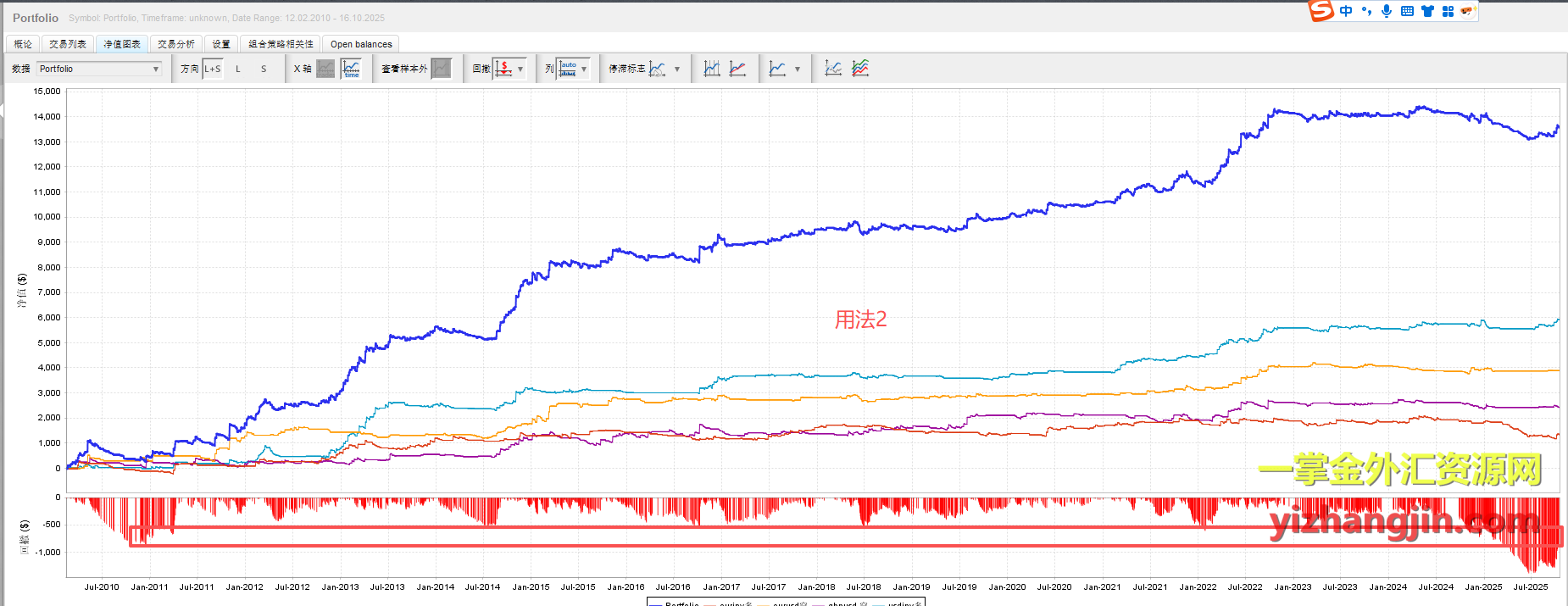Toggle the 查看样本外 out-of-sample view button
This screenshot has height=606, width=1568.
(442, 69)
